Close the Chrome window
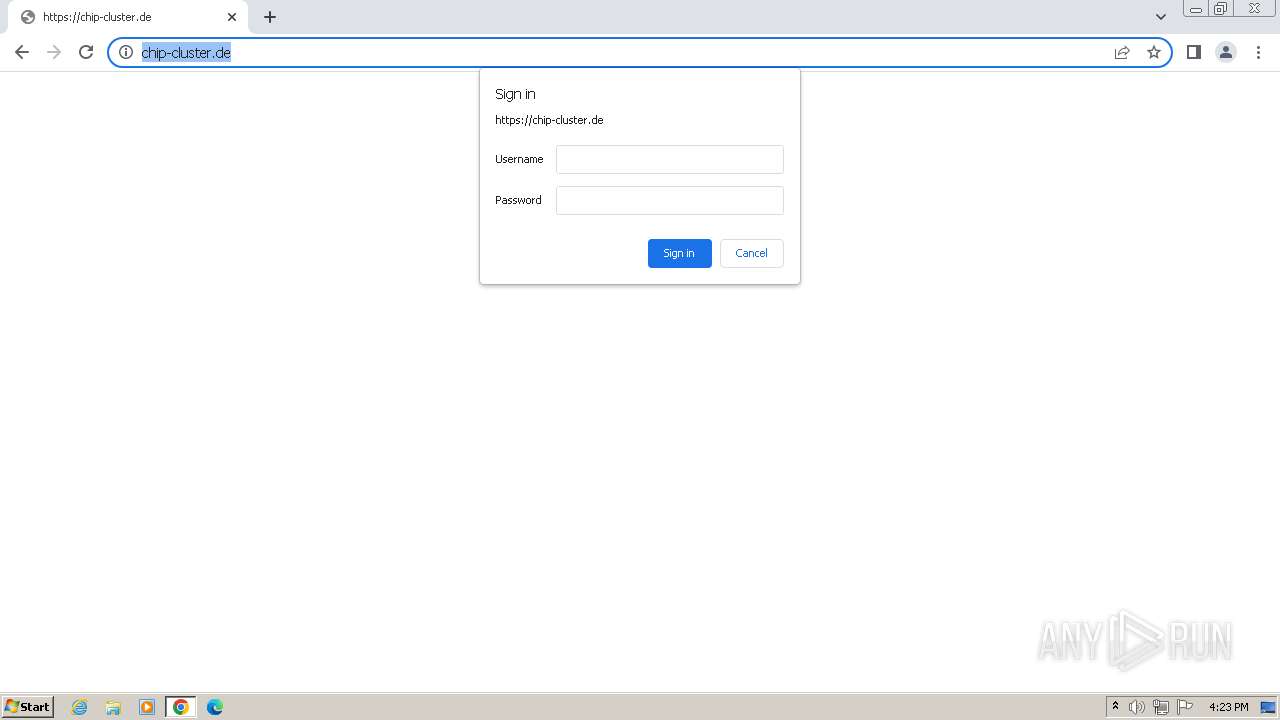Image resolution: width=1280 pixels, height=720 pixels. pyautogui.click(x=1255, y=9)
